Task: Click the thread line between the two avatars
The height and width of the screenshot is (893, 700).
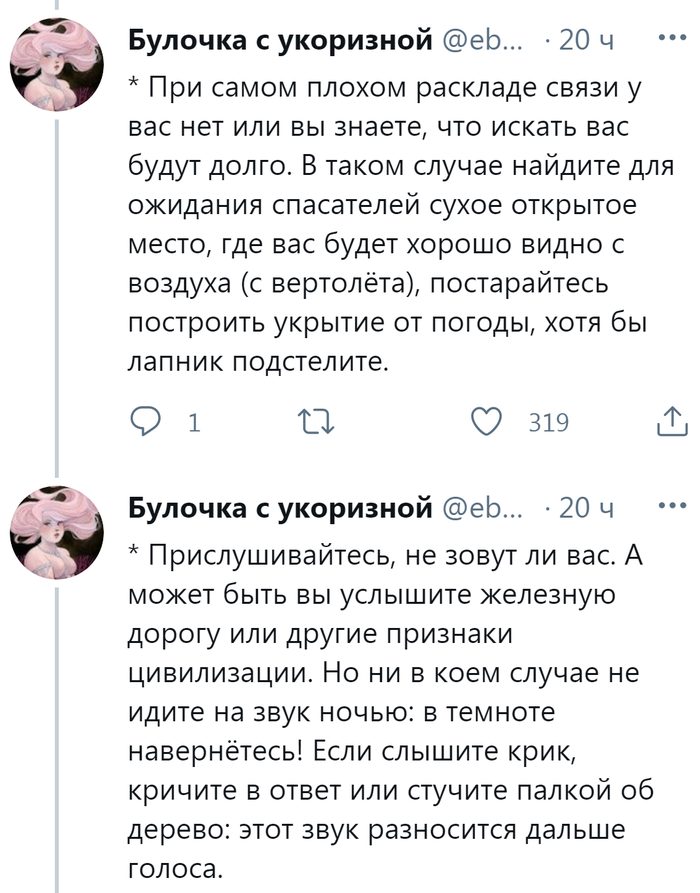Action: pos(58,300)
